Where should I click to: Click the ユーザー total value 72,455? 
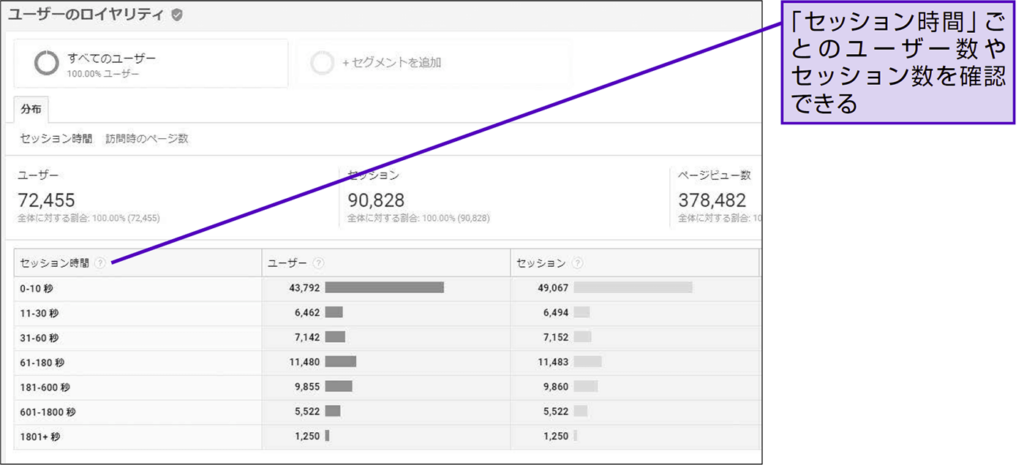(46, 200)
